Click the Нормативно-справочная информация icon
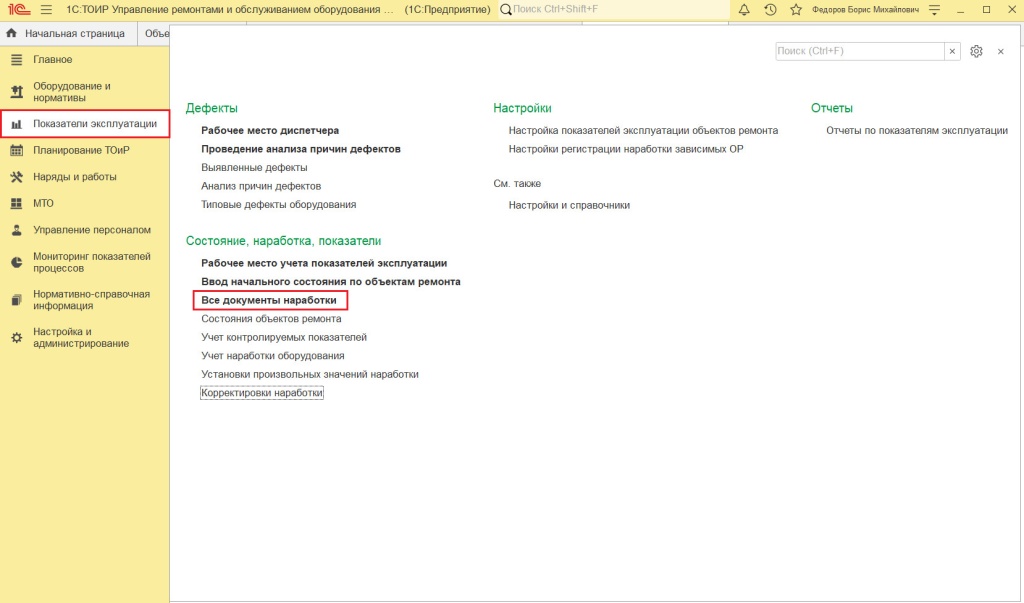Viewport: 1024px width, 603px height. 16,300
